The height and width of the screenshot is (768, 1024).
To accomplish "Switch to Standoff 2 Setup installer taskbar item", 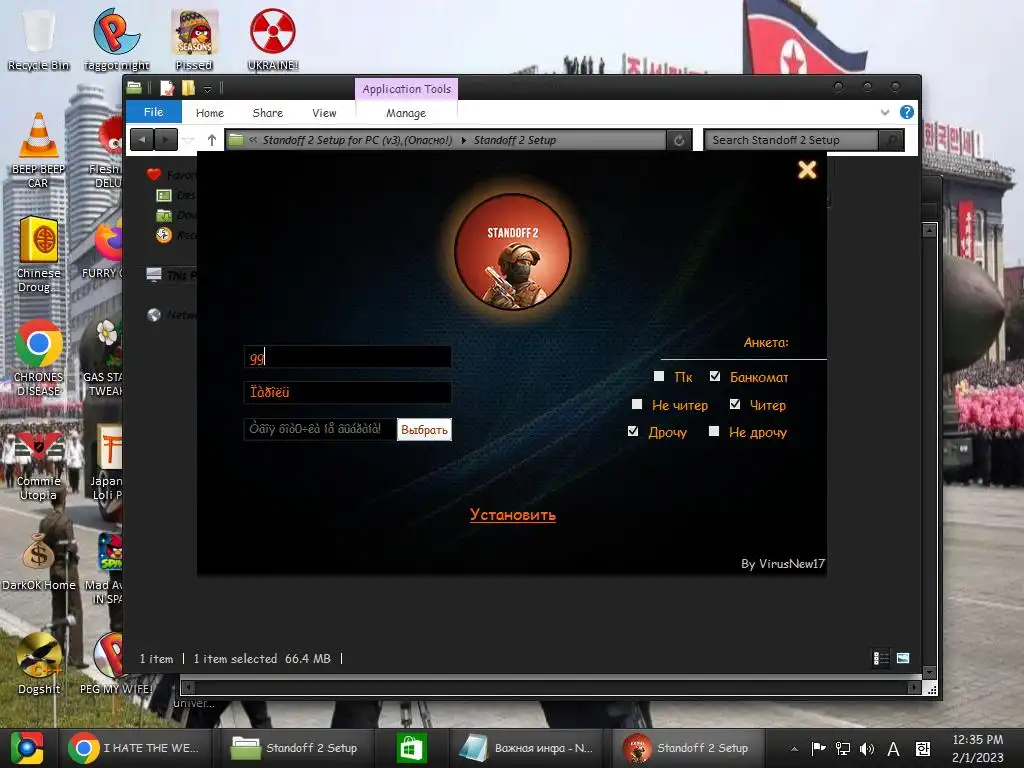I will coord(686,748).
